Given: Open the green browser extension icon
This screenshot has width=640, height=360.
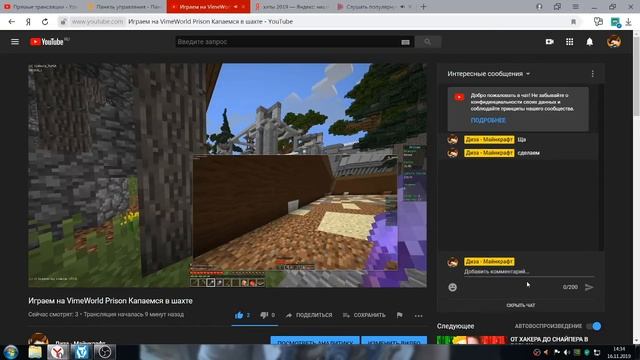Looking at the screenshot, I should pos(615,22).
